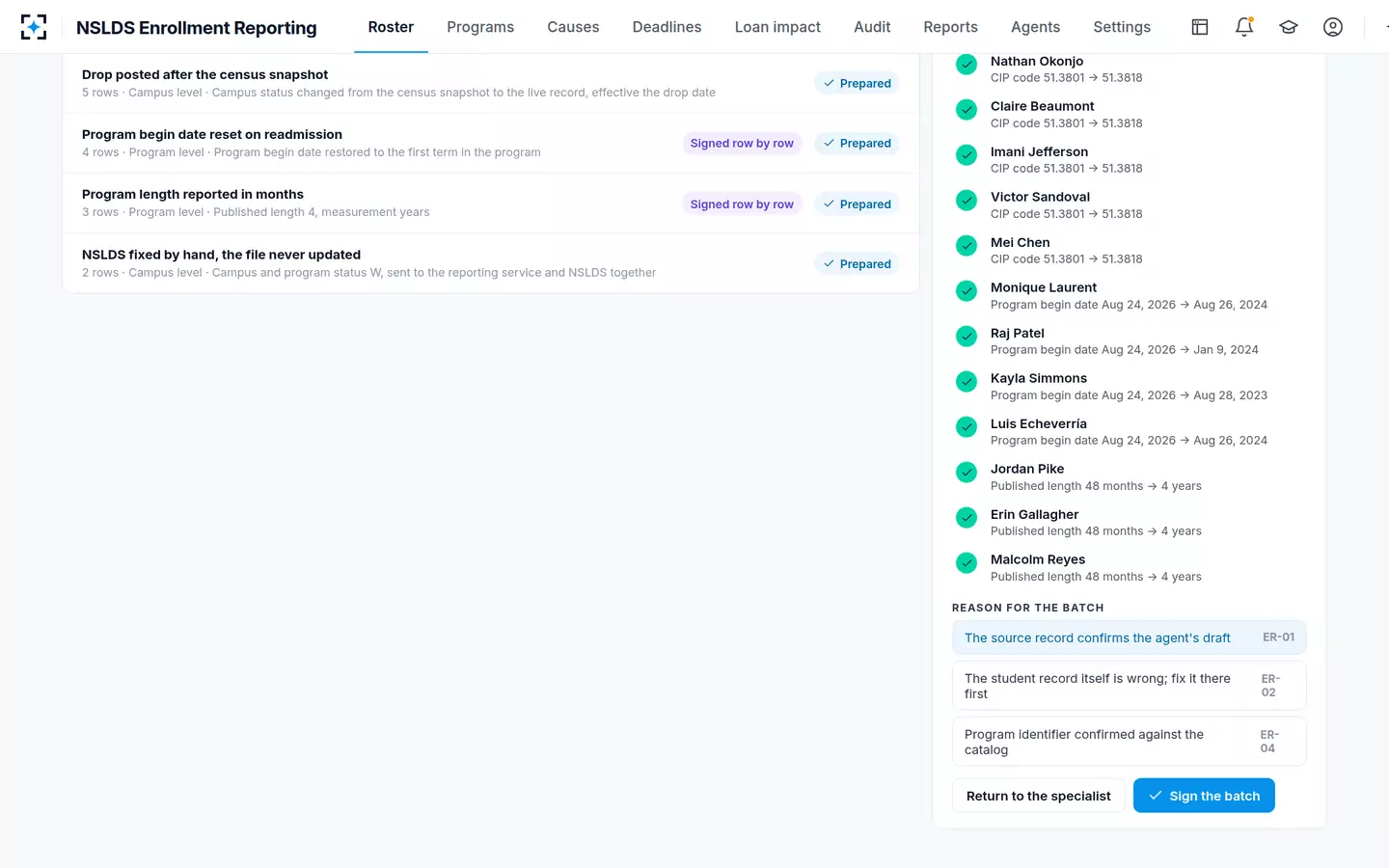Switch to the Audit tab
Image resolution: width=1389 pixels, height=868 pixels.
pos(872,27)
